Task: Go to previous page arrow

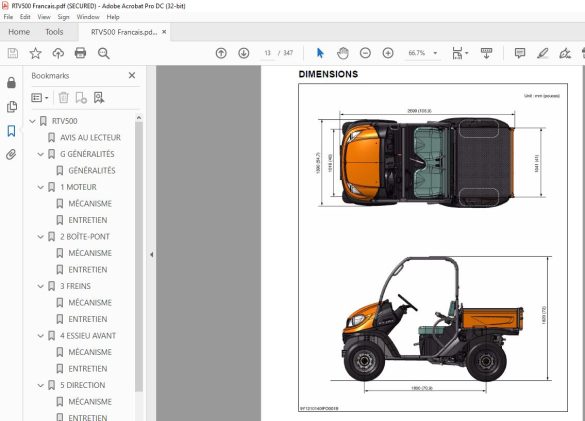Action: [221, 53]
